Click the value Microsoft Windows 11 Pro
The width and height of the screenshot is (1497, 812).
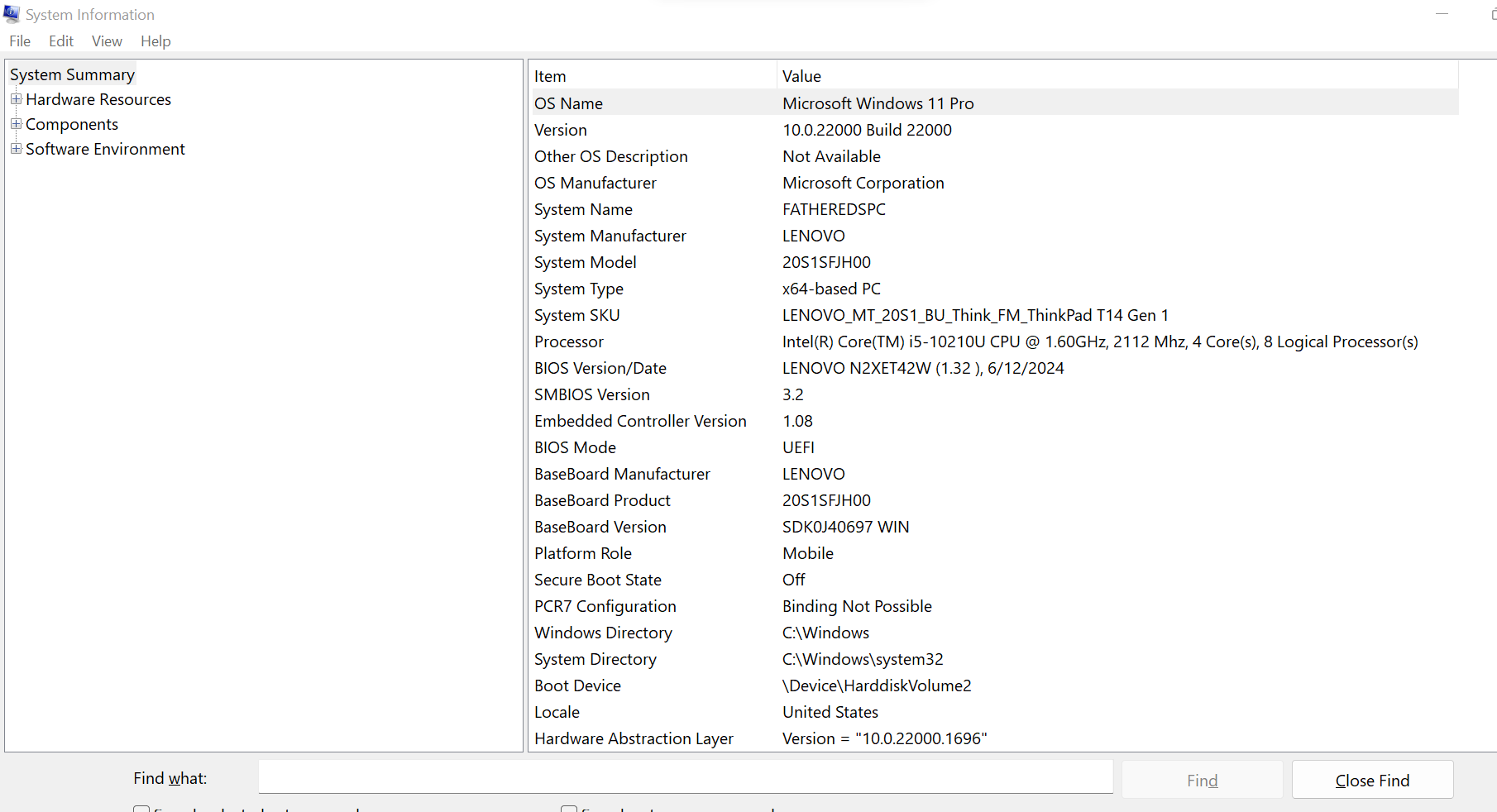878,103
